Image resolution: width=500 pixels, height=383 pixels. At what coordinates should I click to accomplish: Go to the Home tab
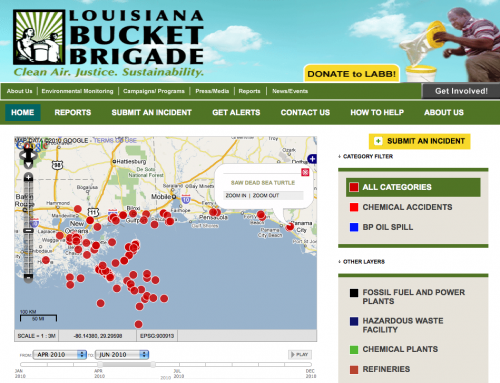click(23, 113)
